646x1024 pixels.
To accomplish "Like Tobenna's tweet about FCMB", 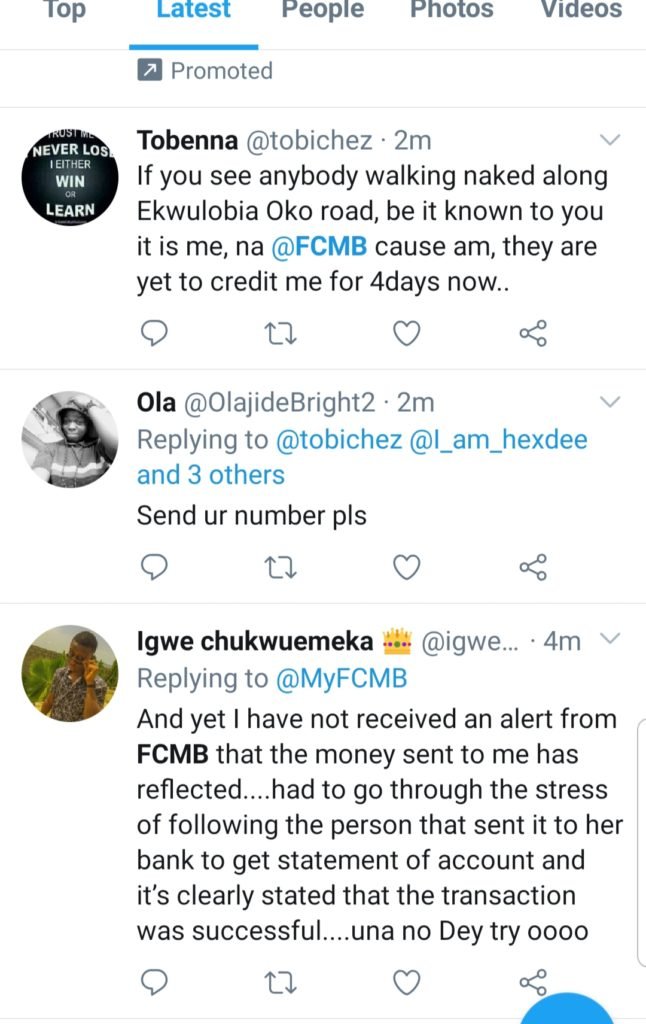I will click(406, 333).
